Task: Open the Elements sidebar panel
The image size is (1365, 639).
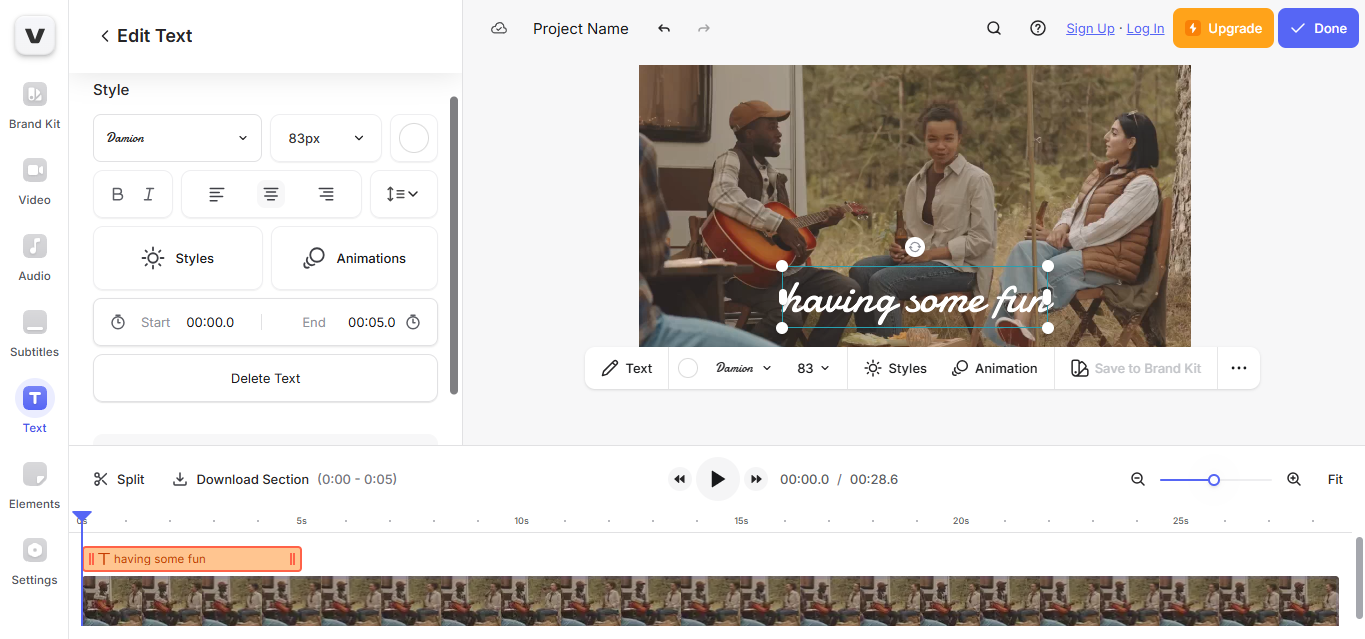Action: [x=35, y=485]
